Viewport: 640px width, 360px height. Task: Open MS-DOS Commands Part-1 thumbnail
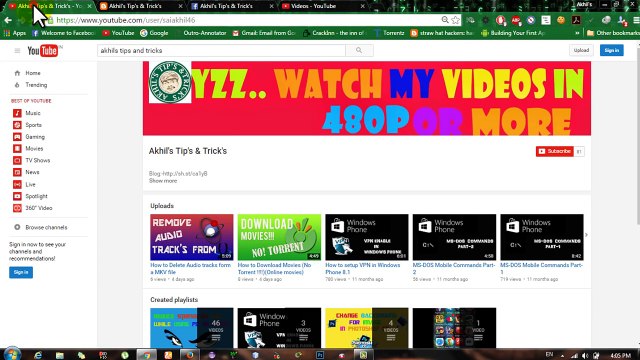(542, 237)
